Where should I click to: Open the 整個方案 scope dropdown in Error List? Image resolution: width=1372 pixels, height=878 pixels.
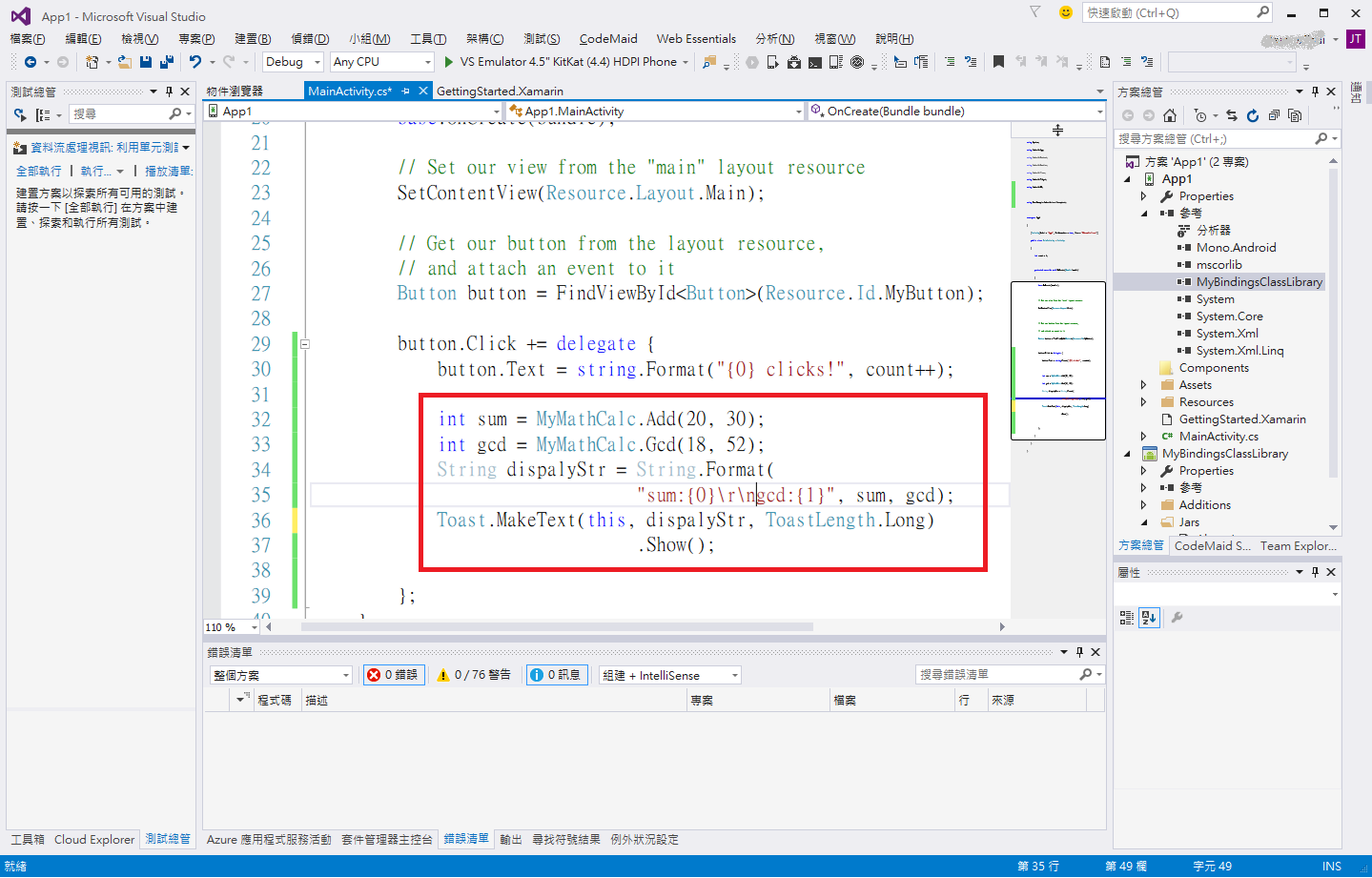coord(281,675)
